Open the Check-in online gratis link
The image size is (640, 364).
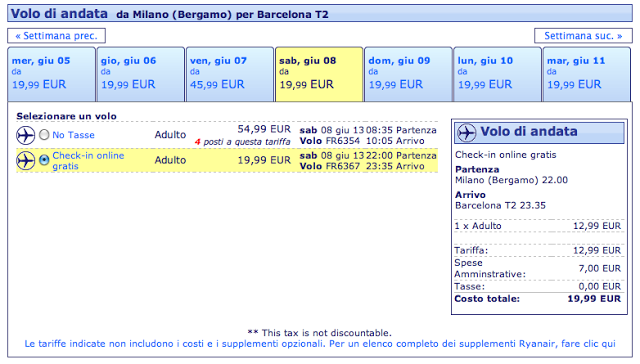(x=88, y=161)
